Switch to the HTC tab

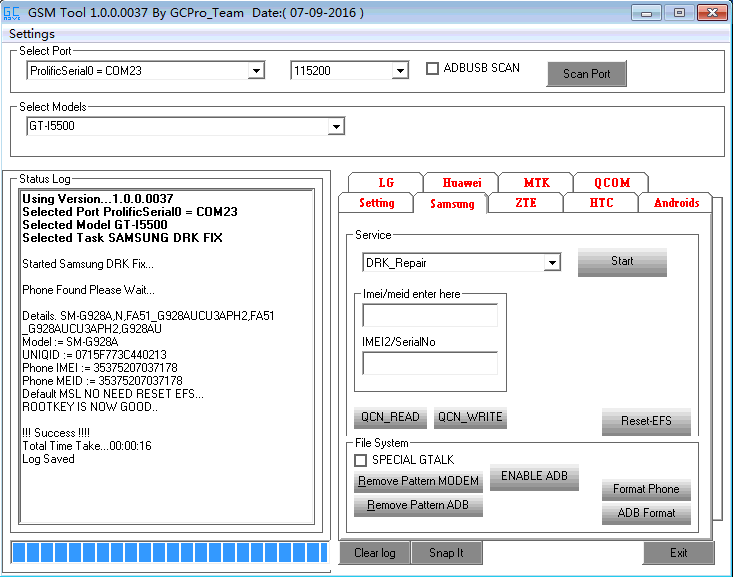point(601,203)
